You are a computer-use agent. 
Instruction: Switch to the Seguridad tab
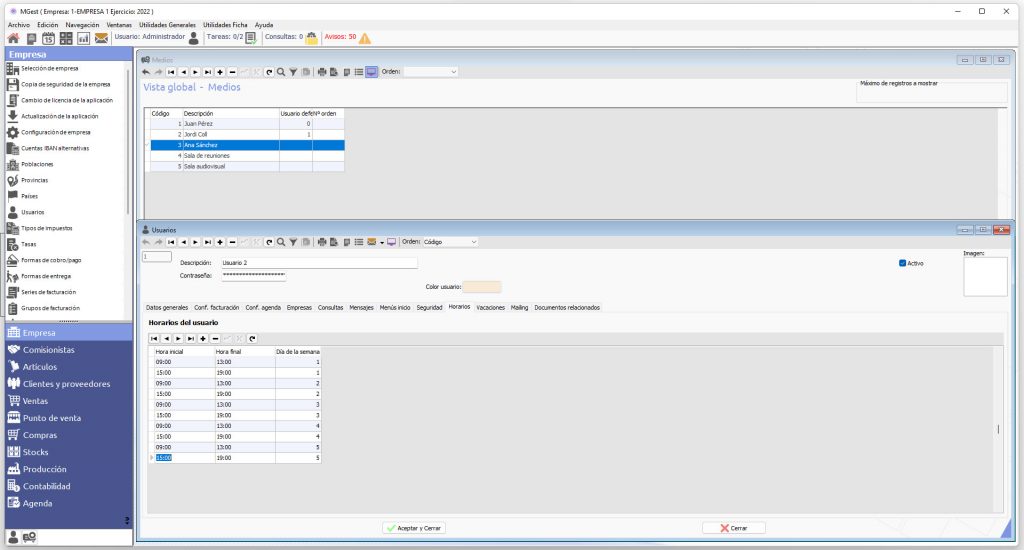point(429,308)
